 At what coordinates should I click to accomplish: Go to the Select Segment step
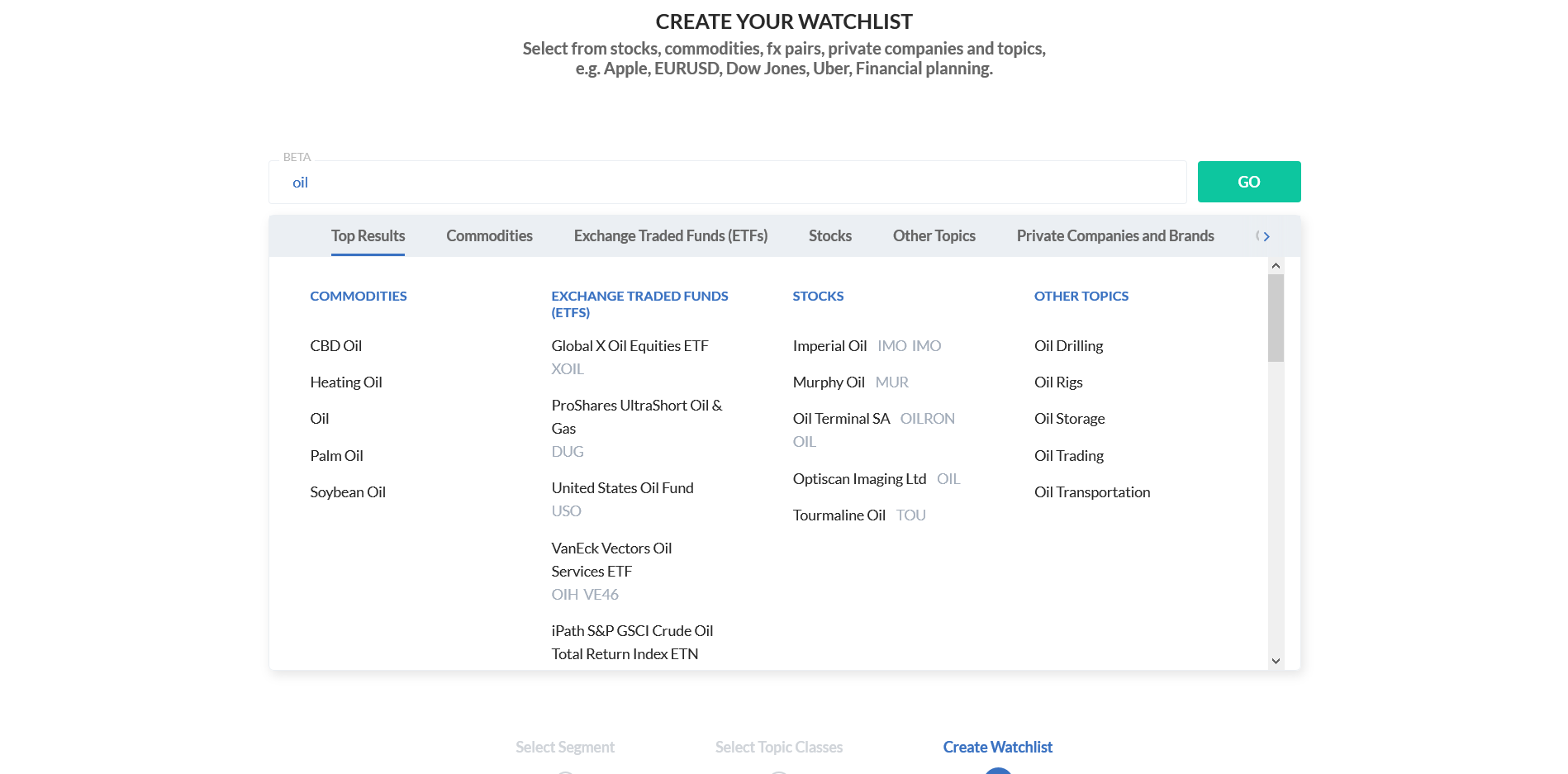pos(565,748)
